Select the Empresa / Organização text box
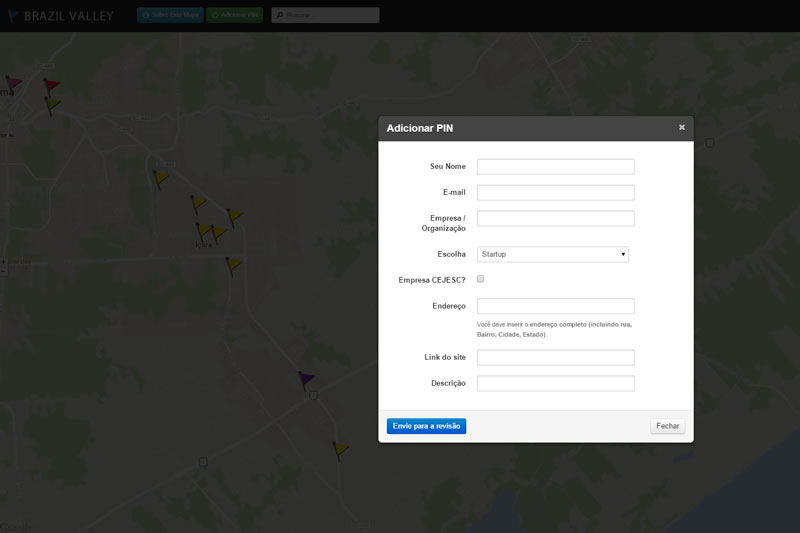The image size is (800, 533). (x=555, y=218)
